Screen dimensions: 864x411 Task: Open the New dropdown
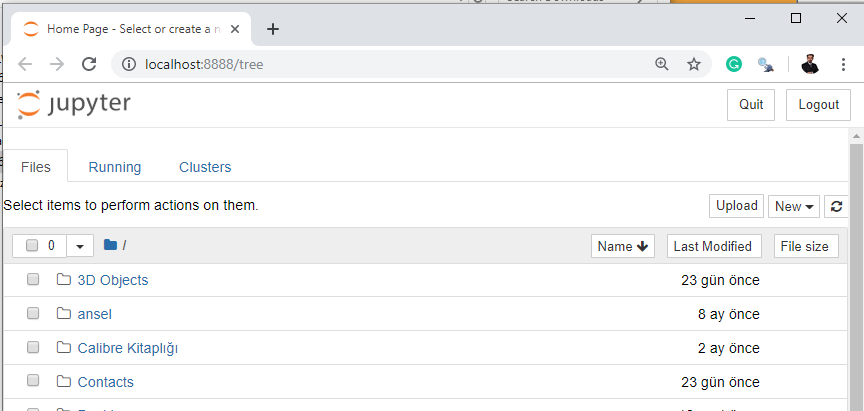click(794, 207)
